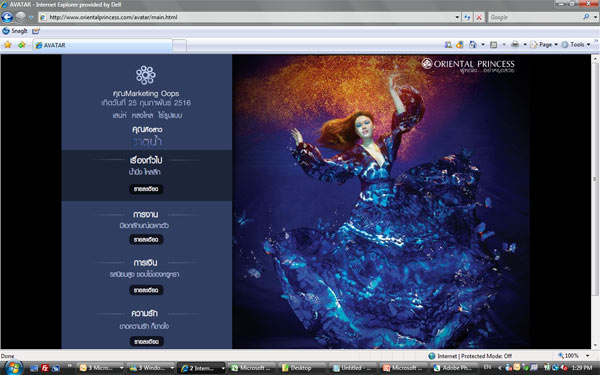Open the recent pages dropdown arrow

[x=31, y=17]
